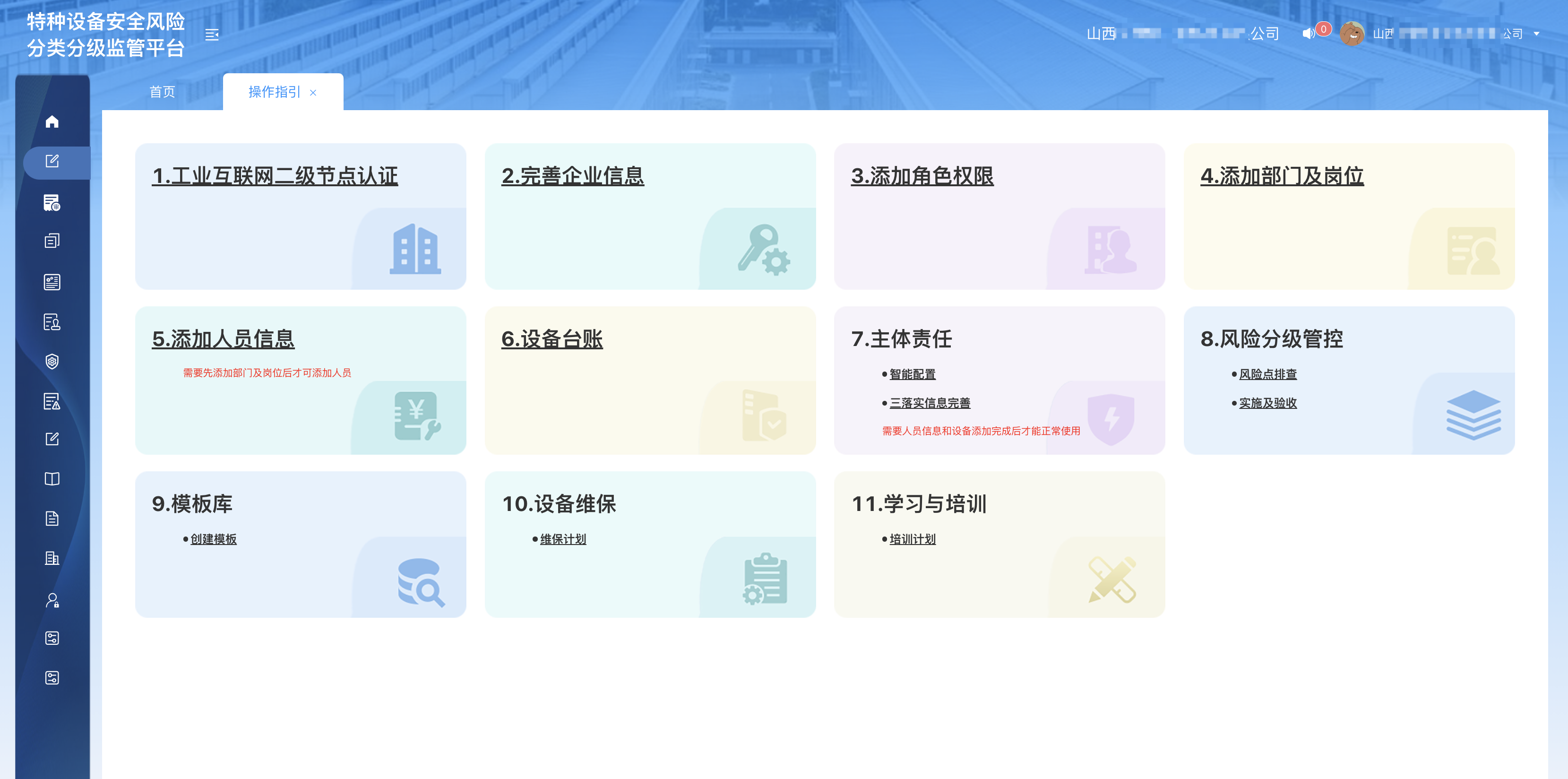Screen dimensions: 1568x779
Task: Click the 10.设备维保 heading
Action: click(x=559, y=504)
